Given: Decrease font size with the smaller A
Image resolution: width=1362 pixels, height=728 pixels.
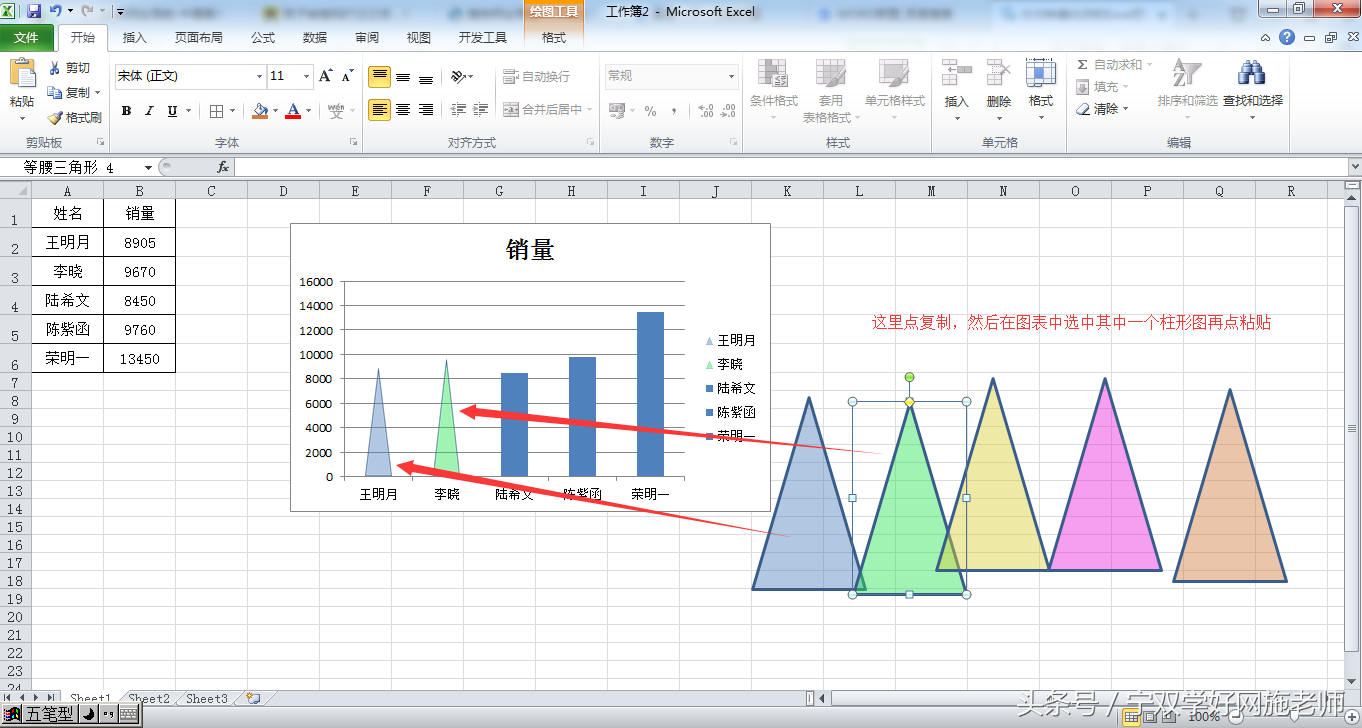Looking at the screenshot, I should point(347,76).
